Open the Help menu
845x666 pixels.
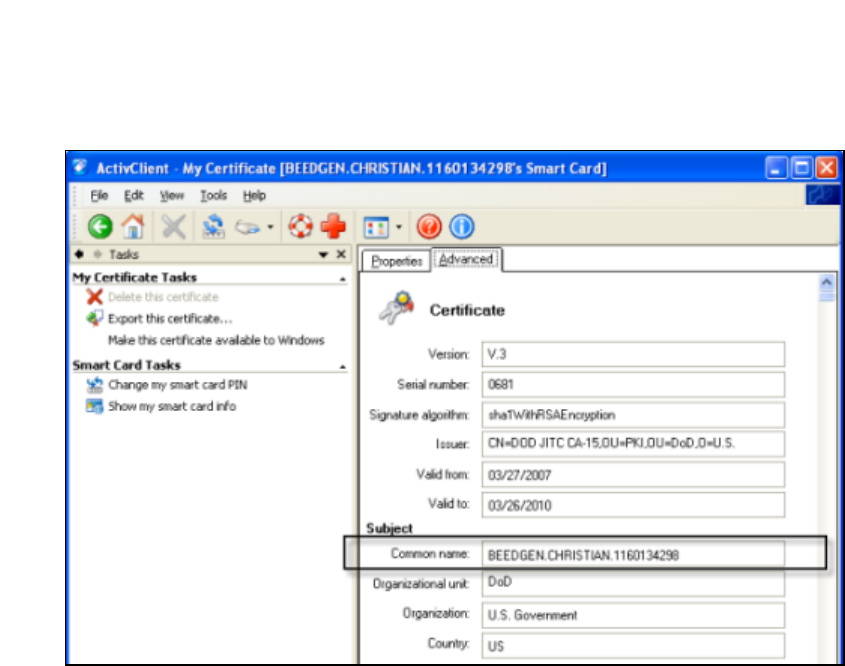(x=254, y=196)
